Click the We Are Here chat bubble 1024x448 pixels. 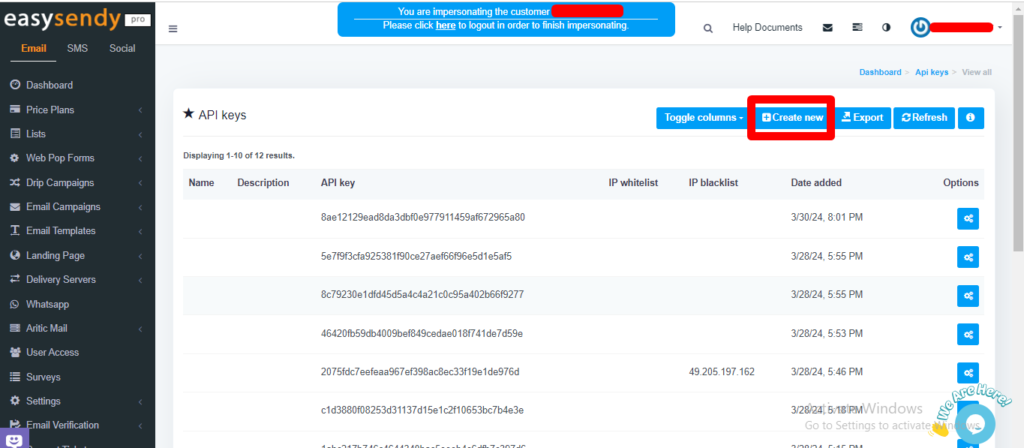point(978,425)
